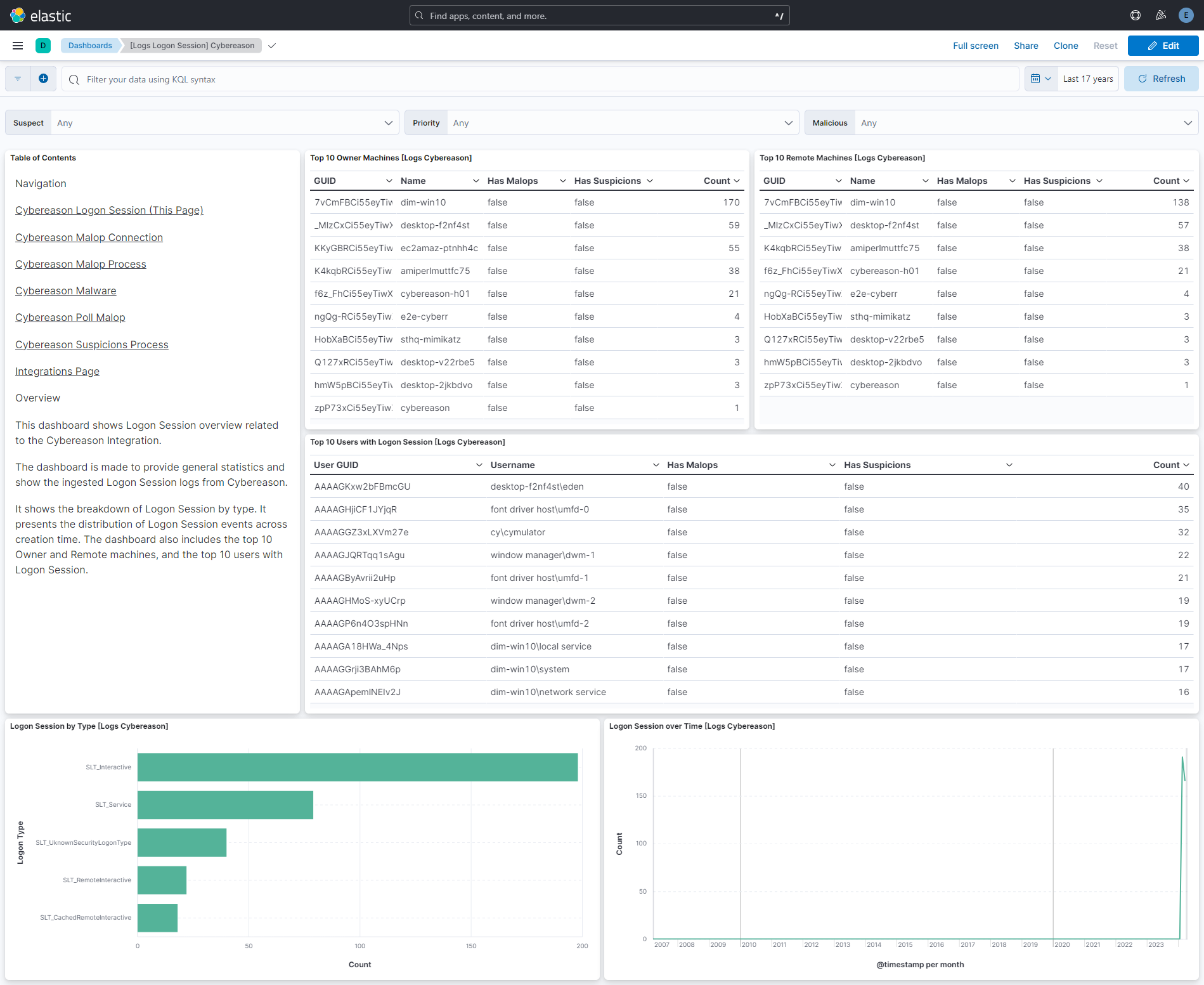The height and width of the screenshot is (985, 1204).
Task: Click the user avatar in the top right
Action: (x=1186, y=15)
